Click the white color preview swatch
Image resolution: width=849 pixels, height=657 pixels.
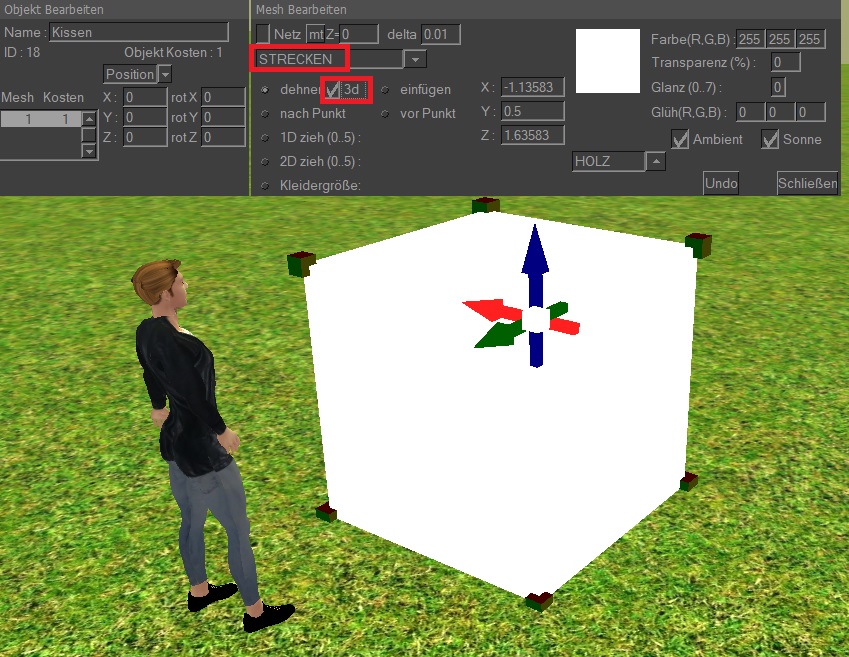coord(608,61)
